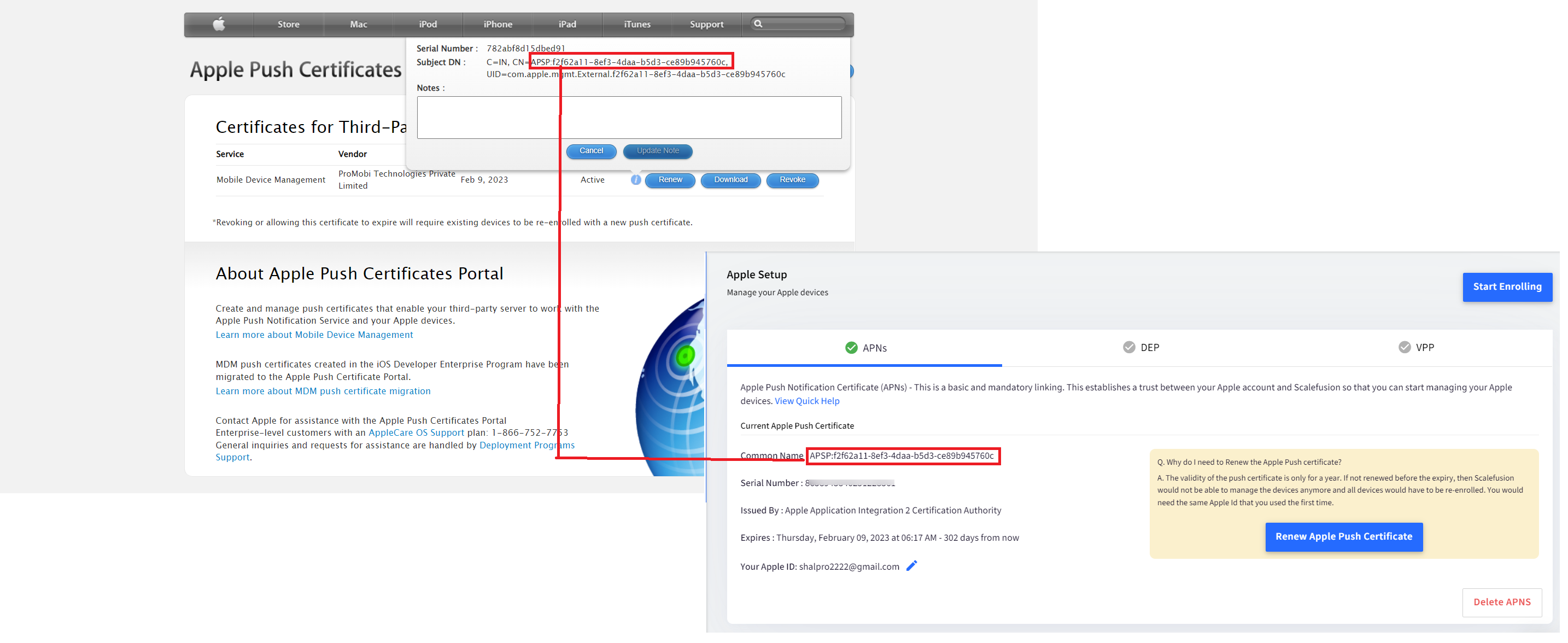The width and height of the screenshot is (1568, 643).
Task: Click the pencil edit icon next to Apple ID
Action: click(x=911, y=566)
